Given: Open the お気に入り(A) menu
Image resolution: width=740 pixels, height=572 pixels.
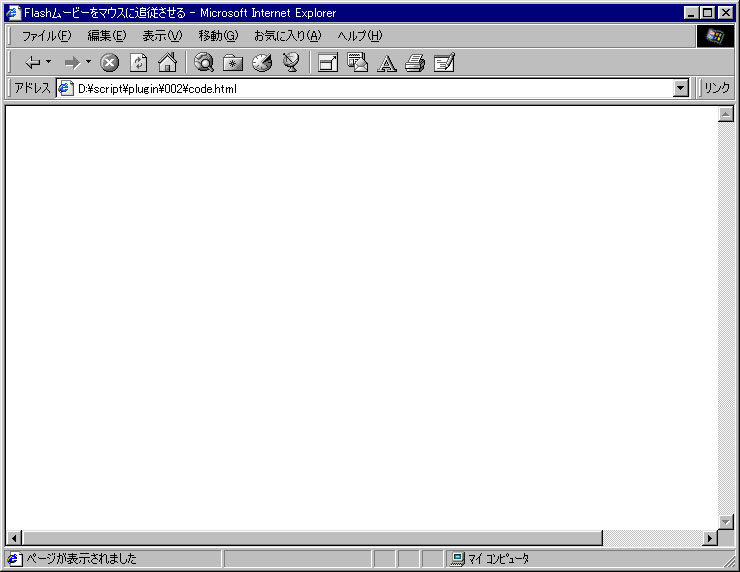Looking at the screenshot, I should click(x=287, y=36).
